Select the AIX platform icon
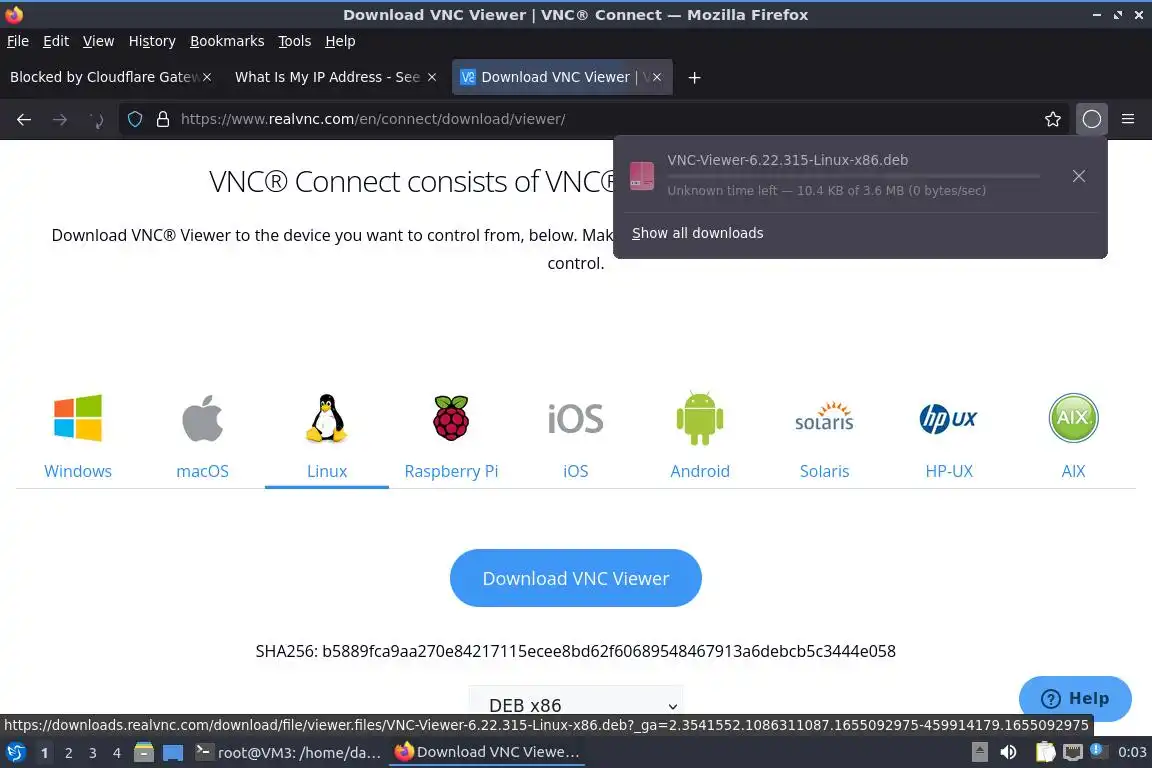This screenshot has height=768, width=1152. (x=1073, y=418)
